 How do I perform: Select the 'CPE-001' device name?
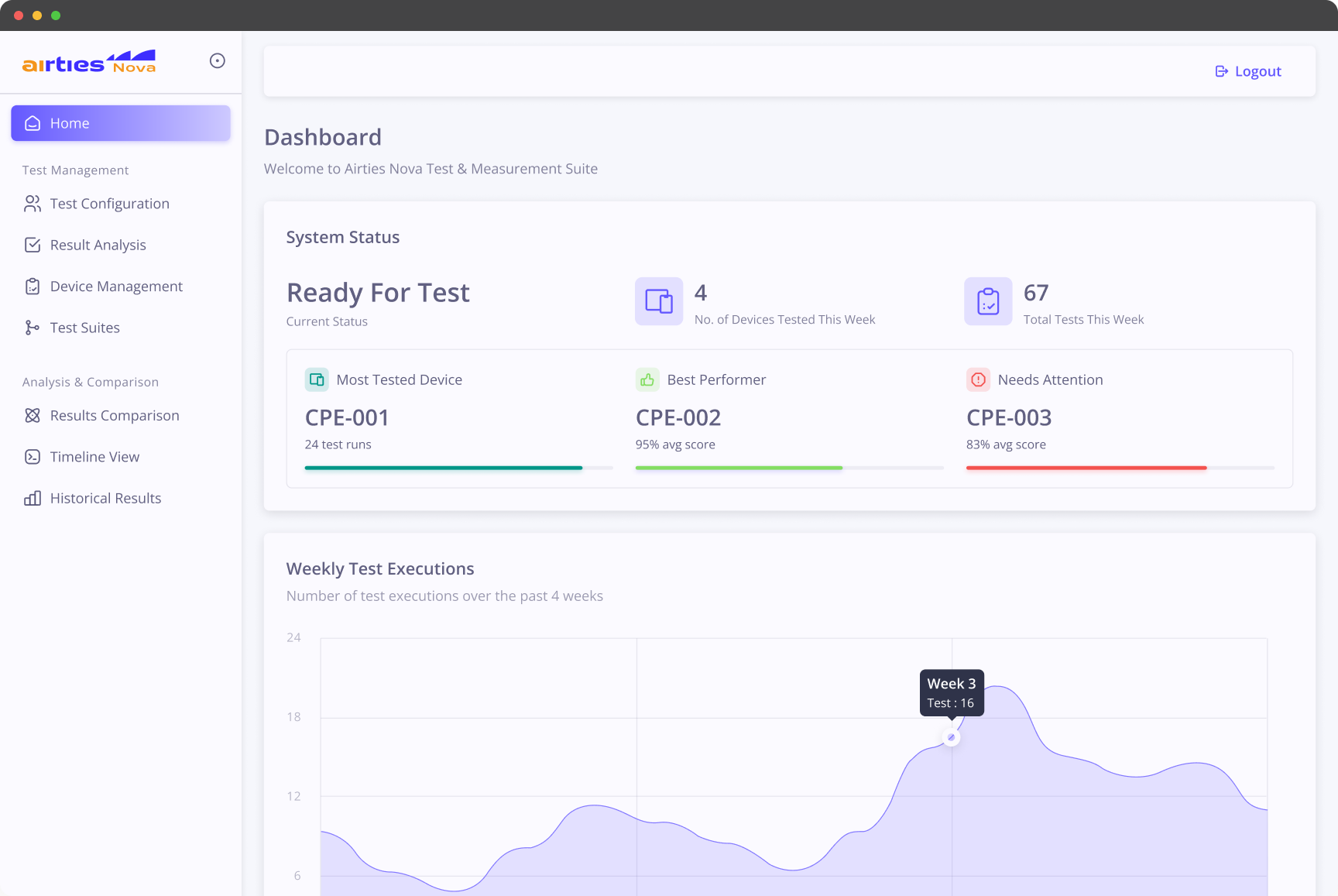pyautogui.click(x=347, y=417)
